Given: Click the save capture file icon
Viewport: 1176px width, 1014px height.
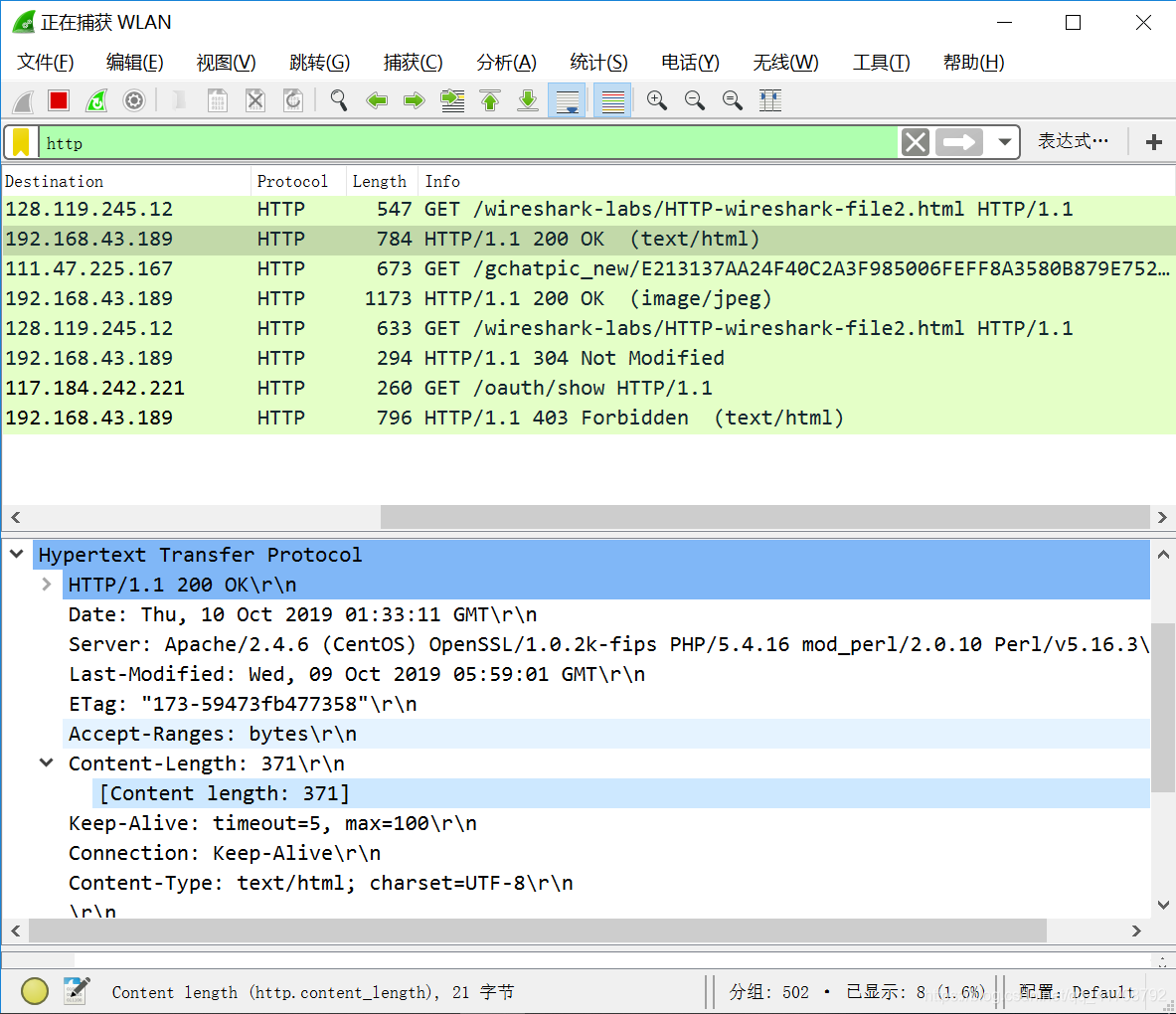Looking at the screenshot, I should click(x=218, y=100).
